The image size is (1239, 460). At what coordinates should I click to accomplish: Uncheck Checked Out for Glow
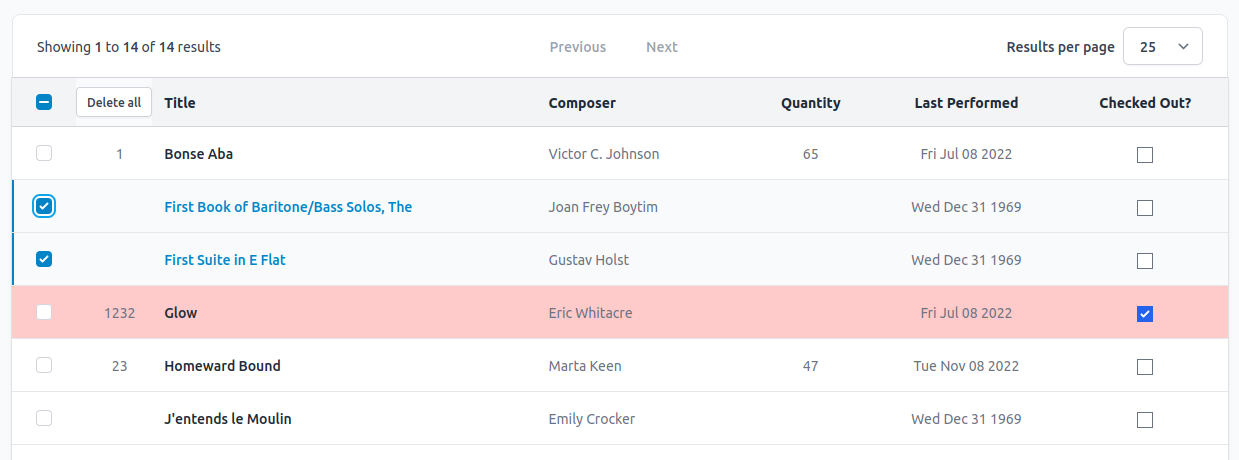(1145, 314)
